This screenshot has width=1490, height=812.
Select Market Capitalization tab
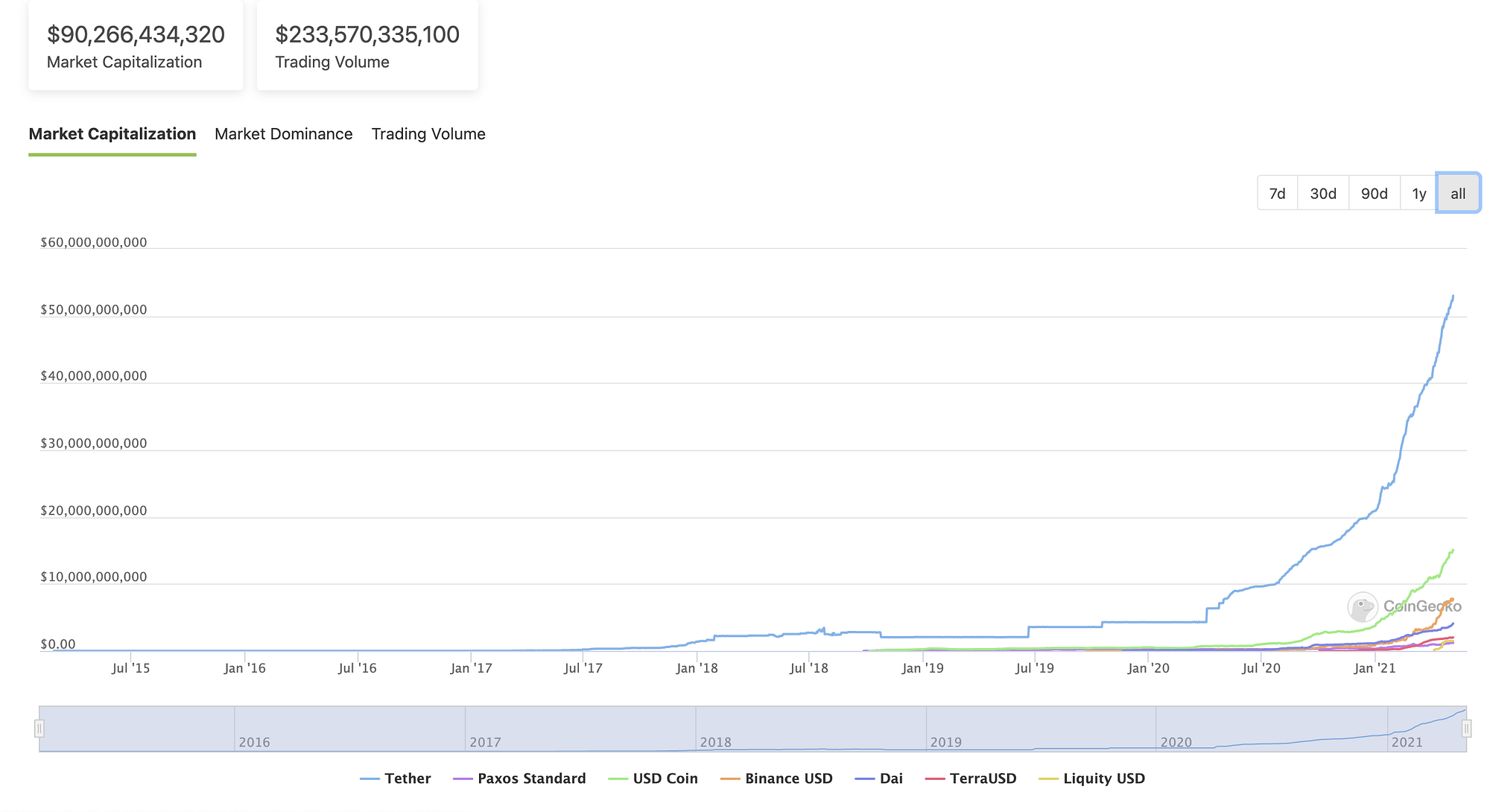[112, 134]
